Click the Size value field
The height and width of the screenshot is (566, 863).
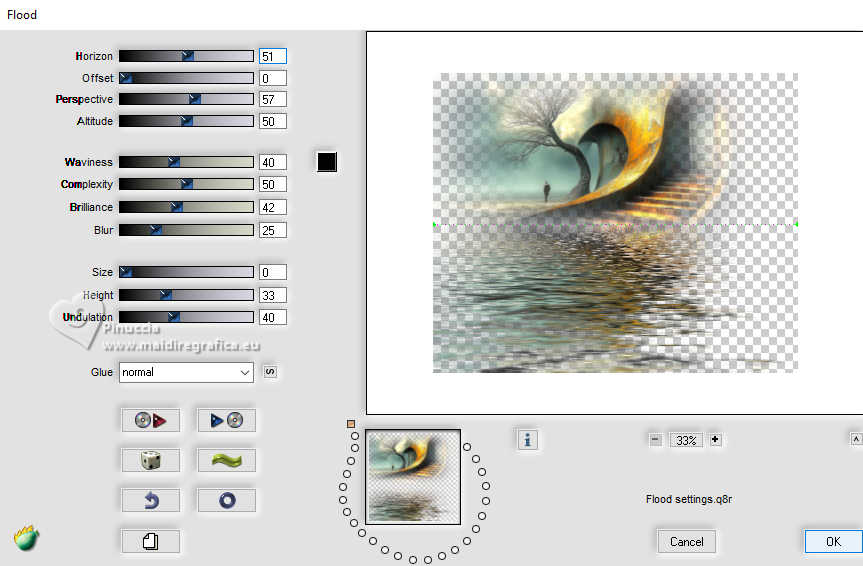coord(272,272)
